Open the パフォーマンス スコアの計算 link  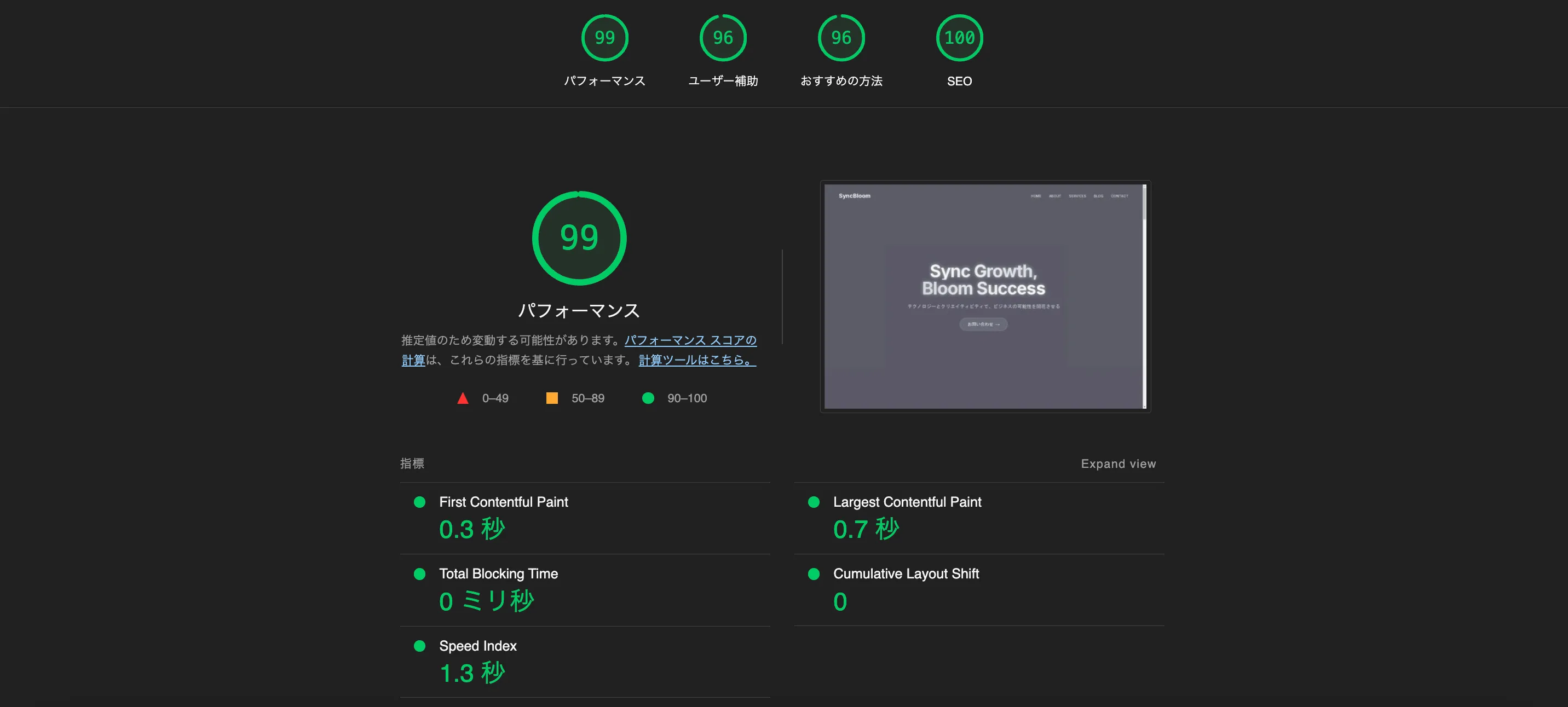click(x=690, y=340)
